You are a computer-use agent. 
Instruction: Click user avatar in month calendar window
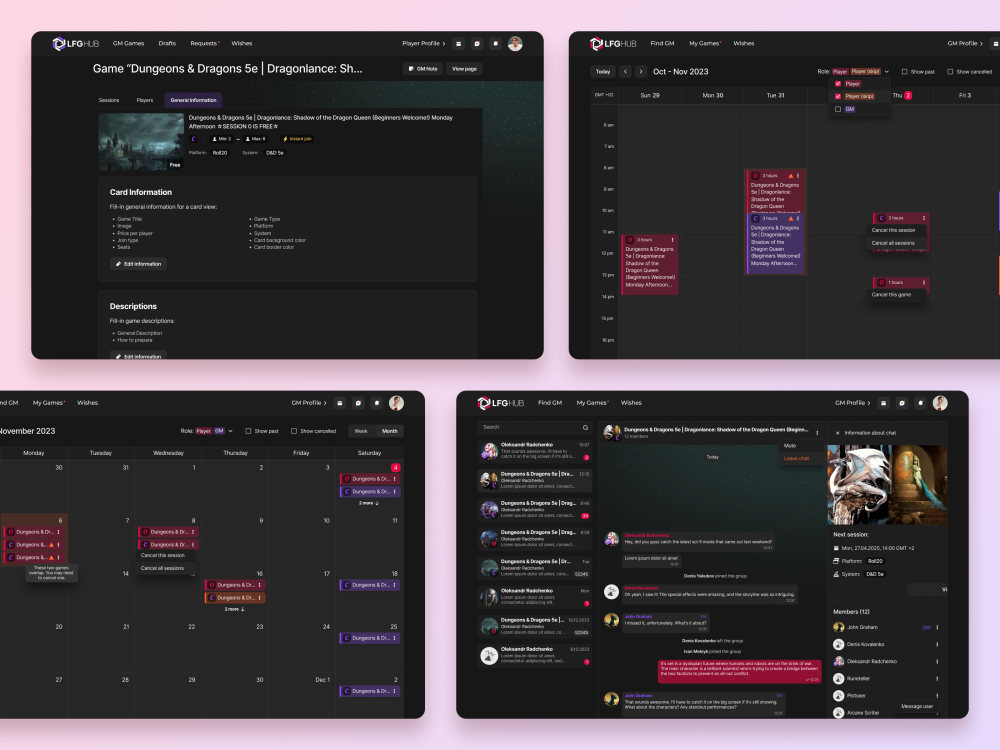(397, 403)
